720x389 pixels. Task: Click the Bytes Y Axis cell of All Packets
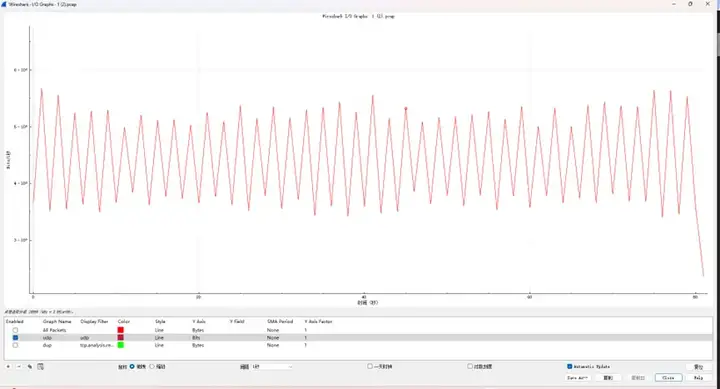coord(198,330)
